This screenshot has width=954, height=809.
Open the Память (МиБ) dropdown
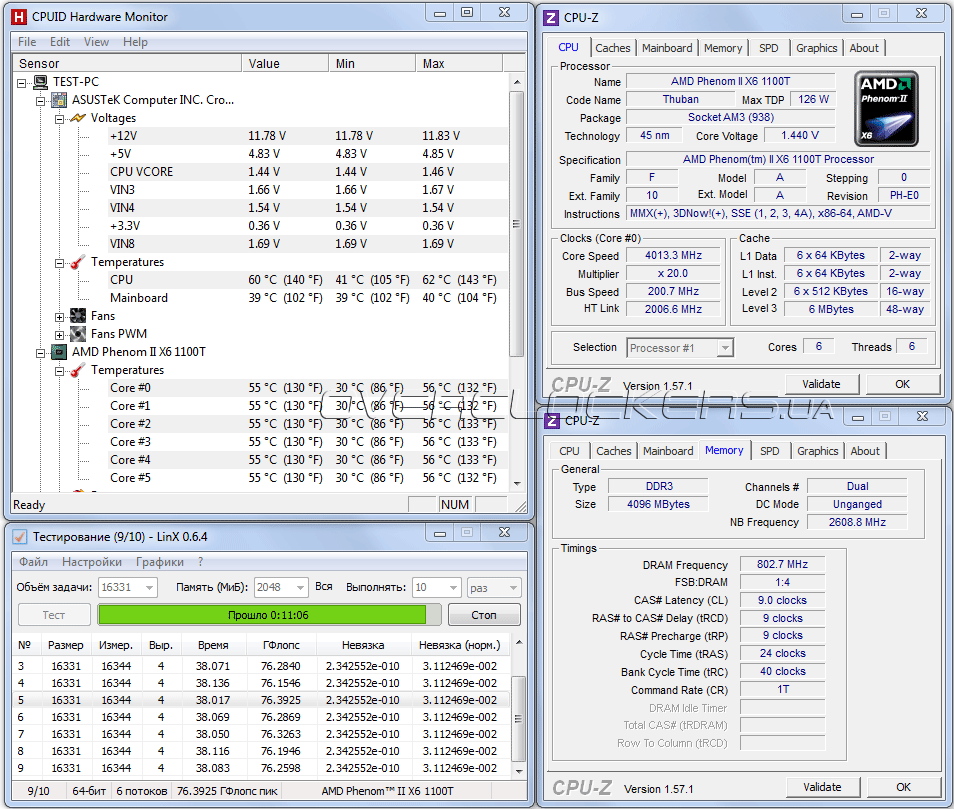pos(297,588)
